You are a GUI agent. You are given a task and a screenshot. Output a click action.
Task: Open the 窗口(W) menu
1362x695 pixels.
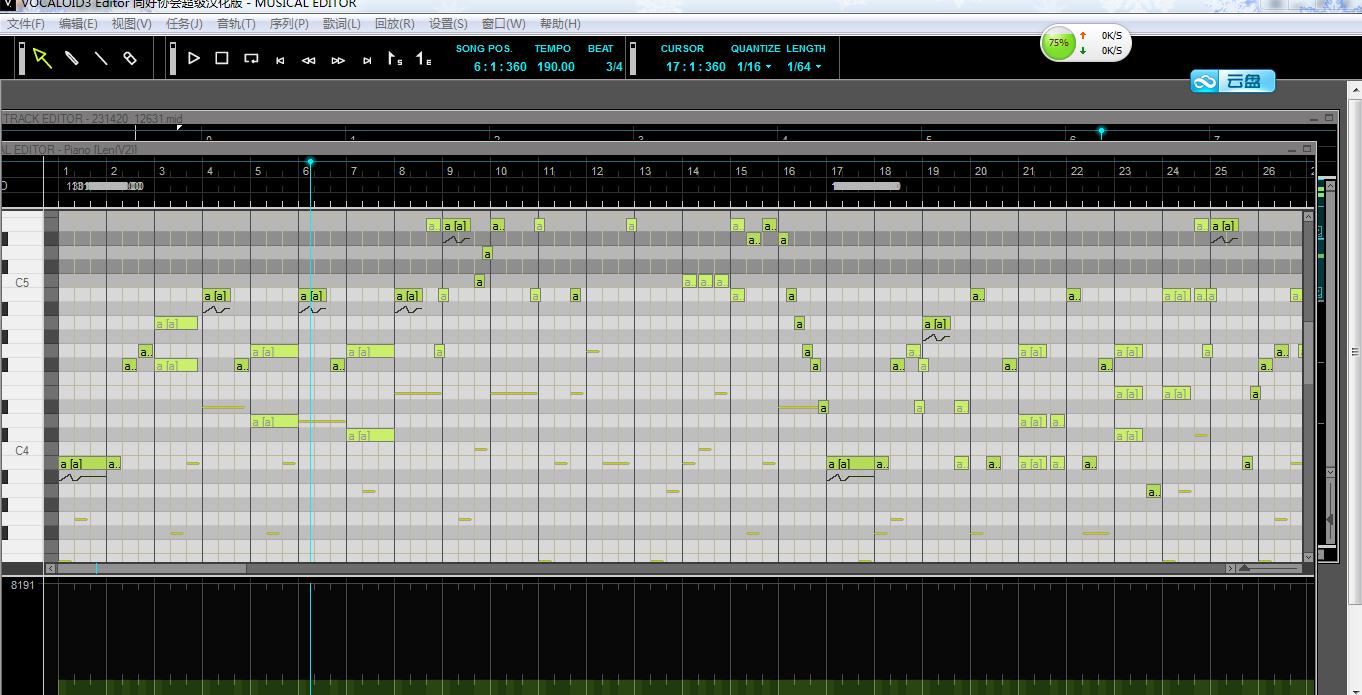(x=503, y=23)
